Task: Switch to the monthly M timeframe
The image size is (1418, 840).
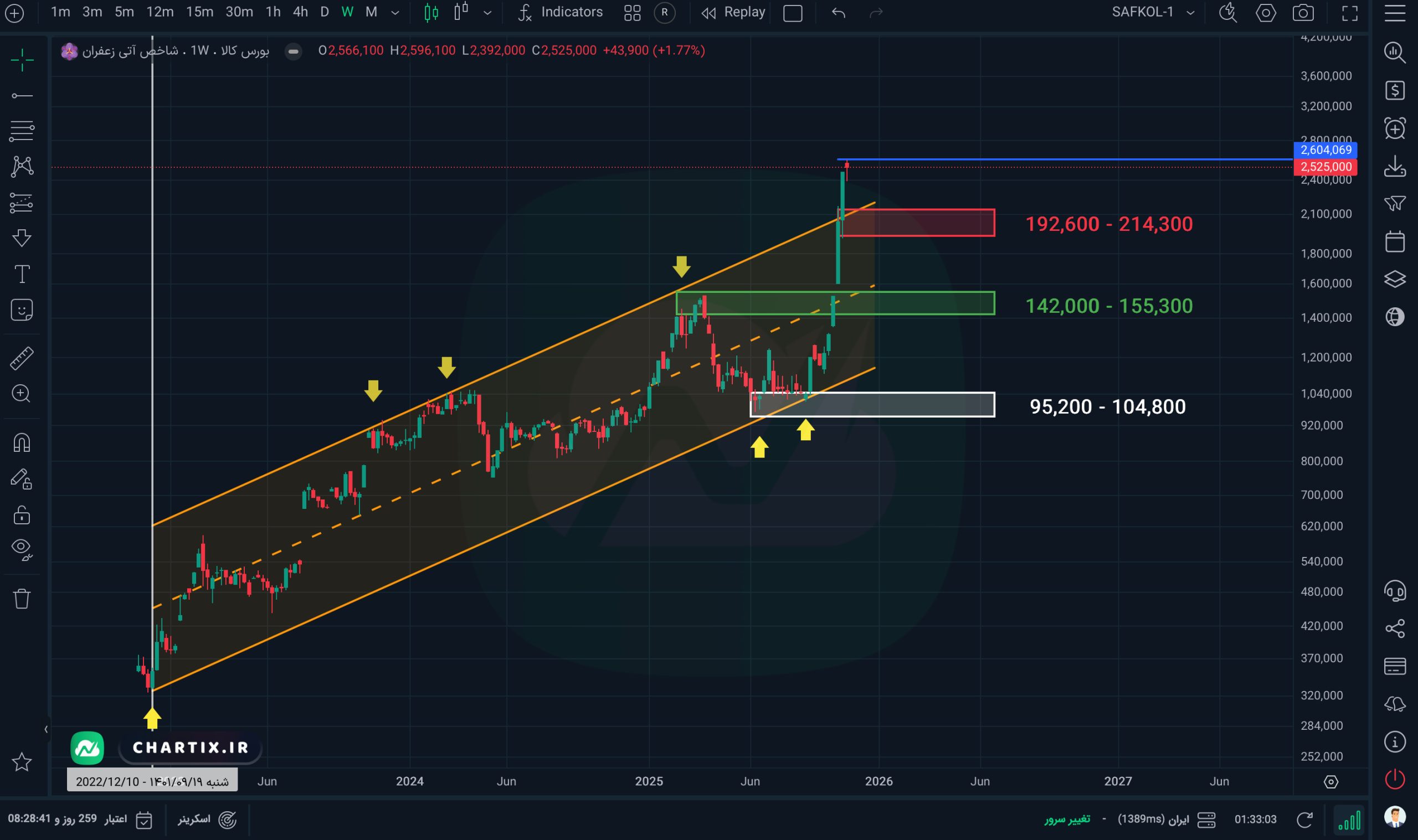Action: (x=371, y=12)
